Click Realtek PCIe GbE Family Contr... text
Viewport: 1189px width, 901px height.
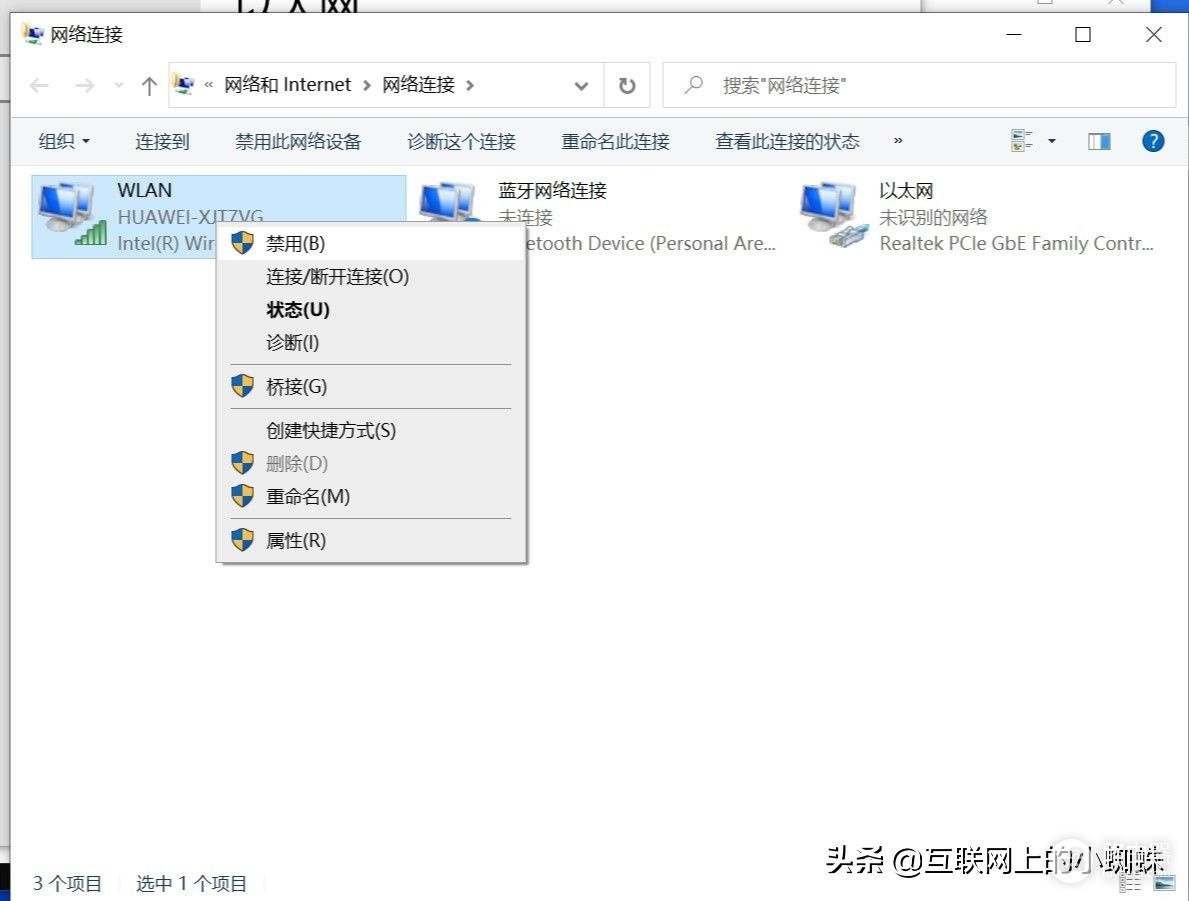(x=1016, y=243)
